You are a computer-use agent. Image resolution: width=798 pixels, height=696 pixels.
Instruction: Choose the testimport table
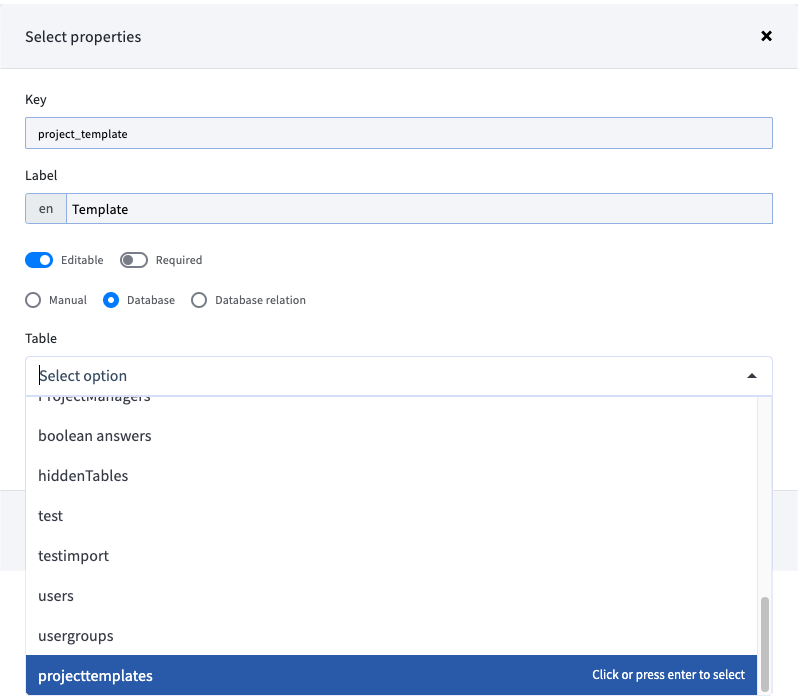click(73, 556)
